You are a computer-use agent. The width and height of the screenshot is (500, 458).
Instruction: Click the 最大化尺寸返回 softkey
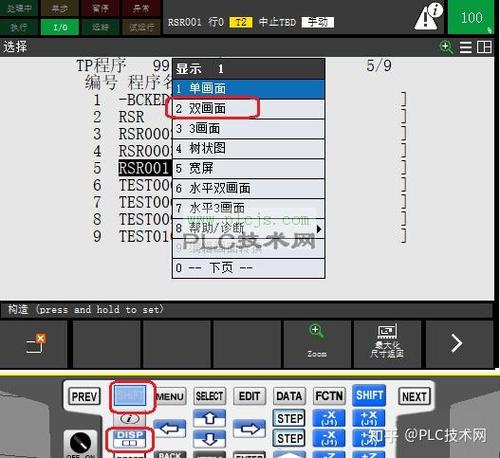387,344
